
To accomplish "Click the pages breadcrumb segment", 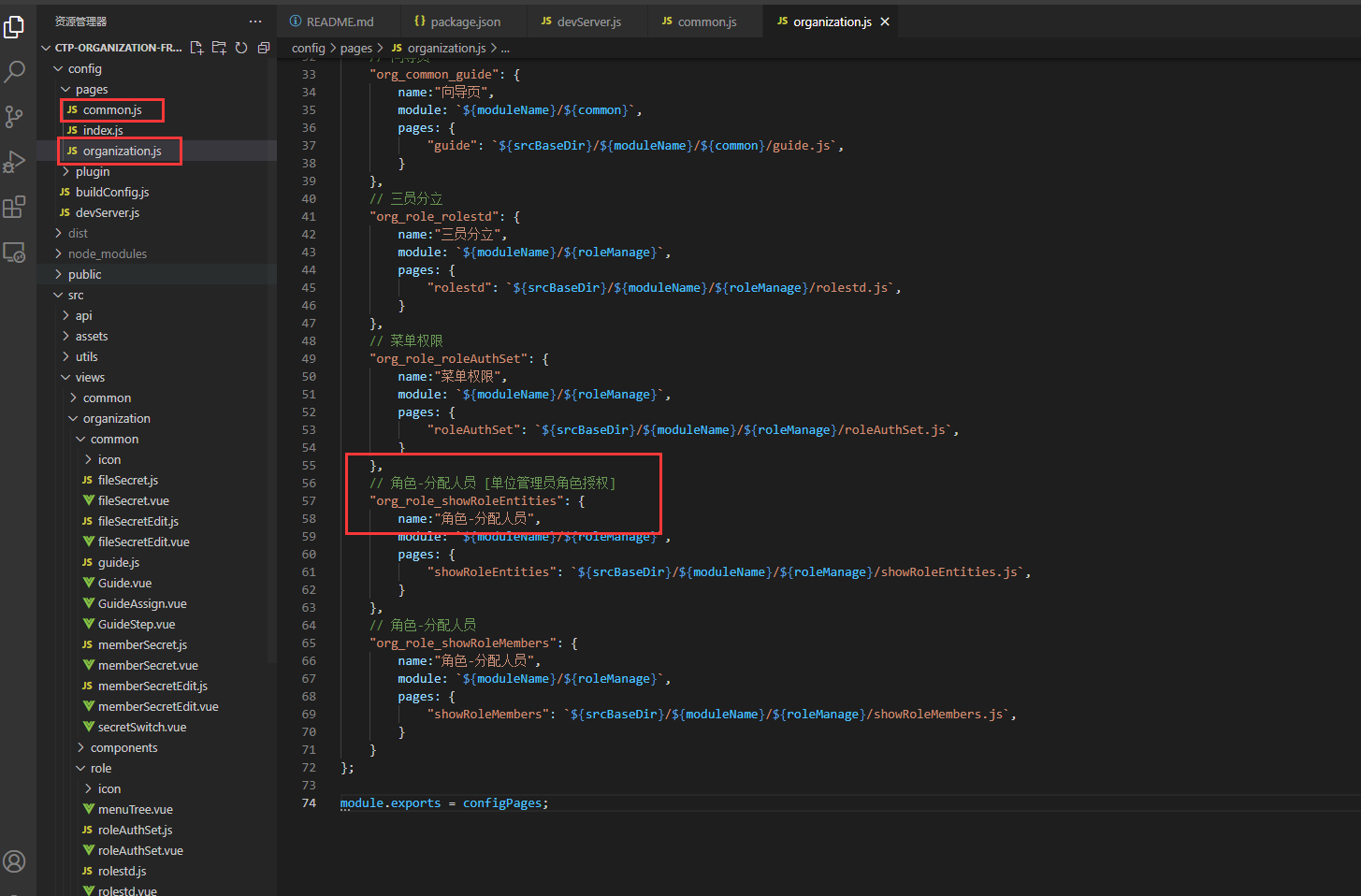I will [x=355, y=49].
